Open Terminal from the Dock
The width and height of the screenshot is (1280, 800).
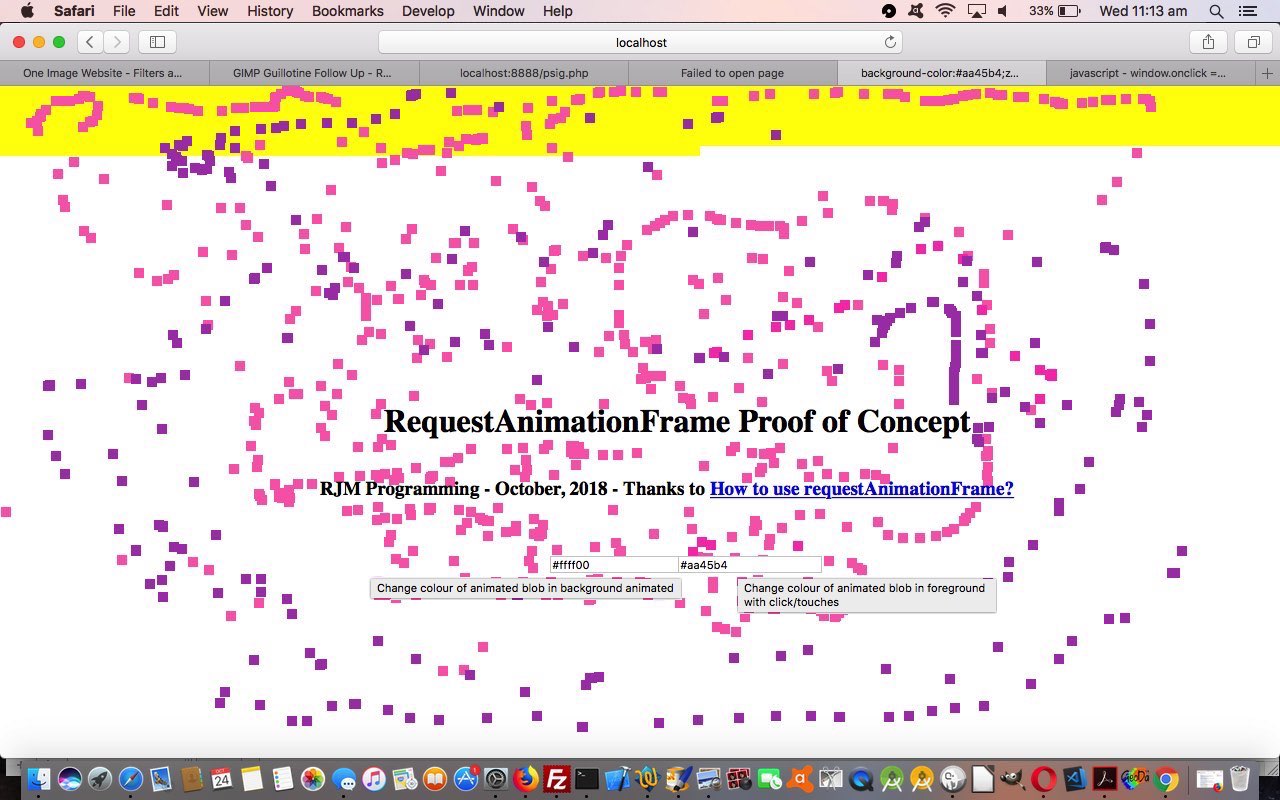tap(587, 778)
